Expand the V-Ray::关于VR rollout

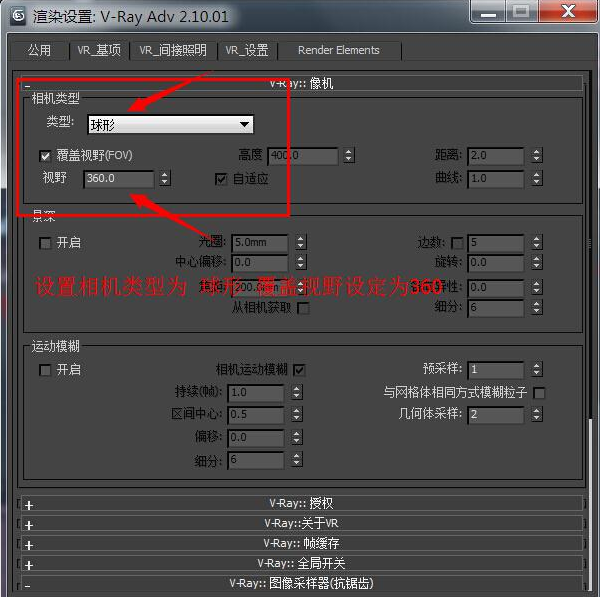[302, 523]
